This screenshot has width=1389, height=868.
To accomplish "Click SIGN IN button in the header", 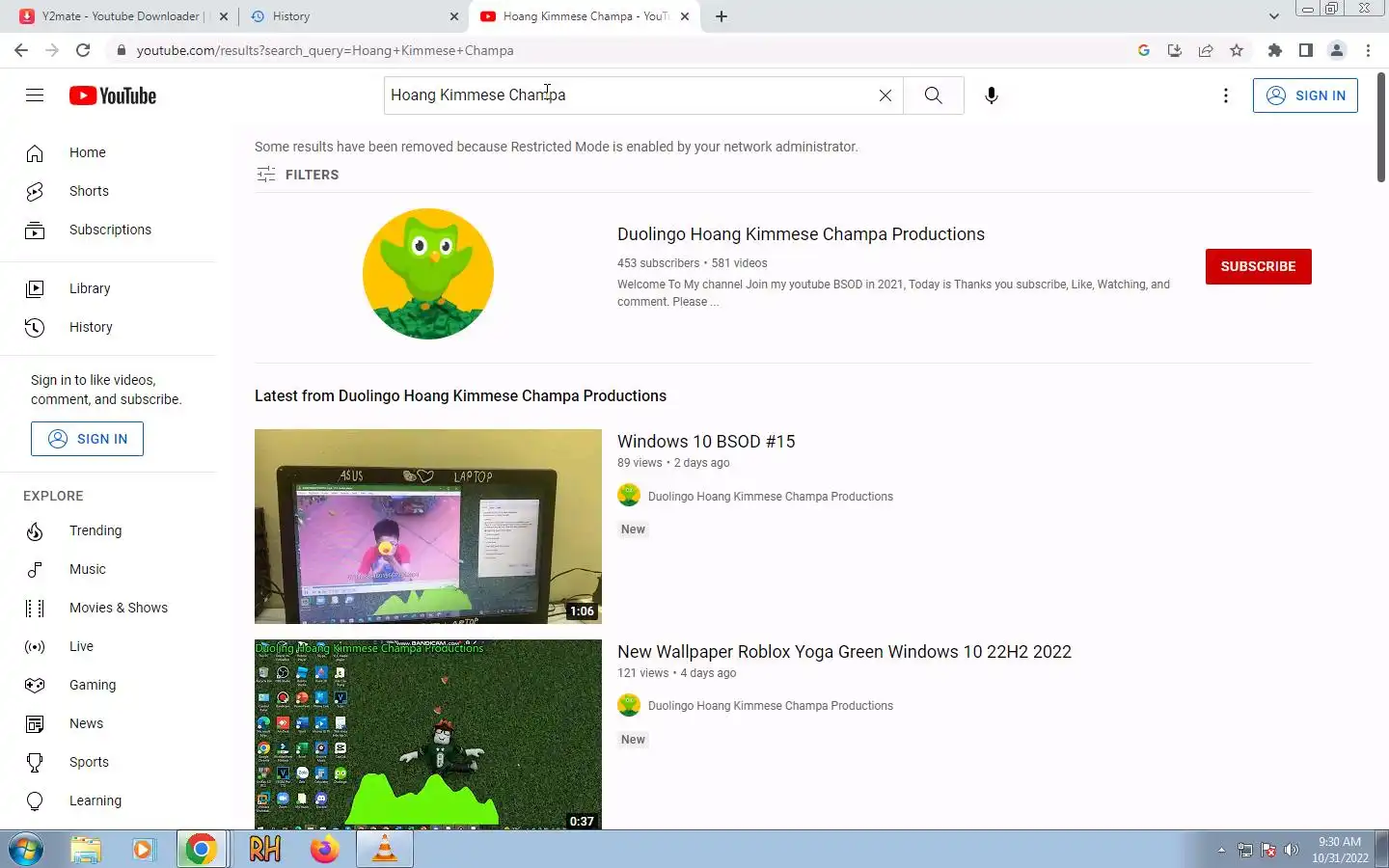I will pos(1305,95).
